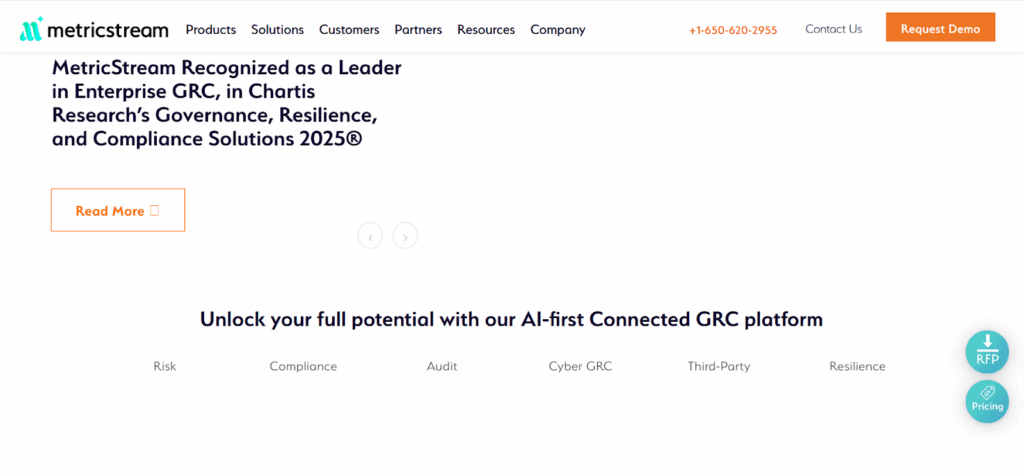
Task: Show the Cyber GRC tab
Action: [x=580, y=366]
